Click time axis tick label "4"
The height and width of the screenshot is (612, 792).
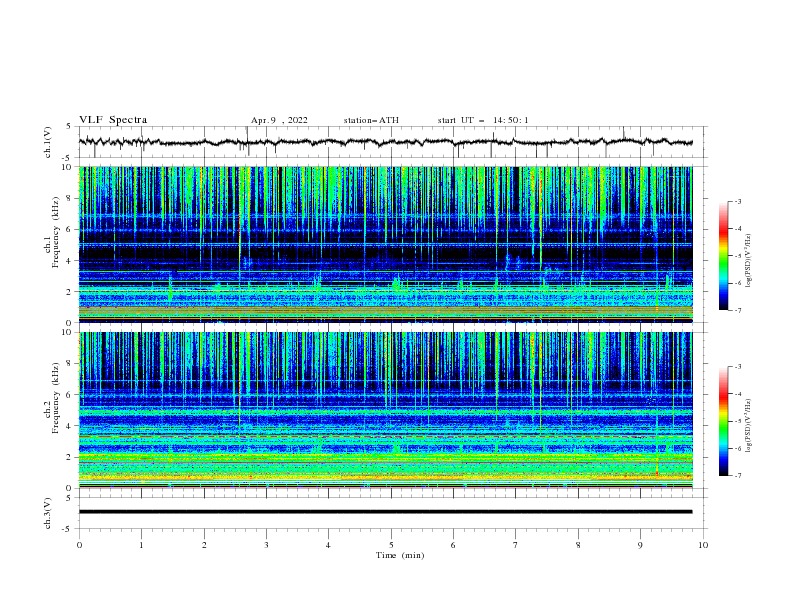point(328,545)
